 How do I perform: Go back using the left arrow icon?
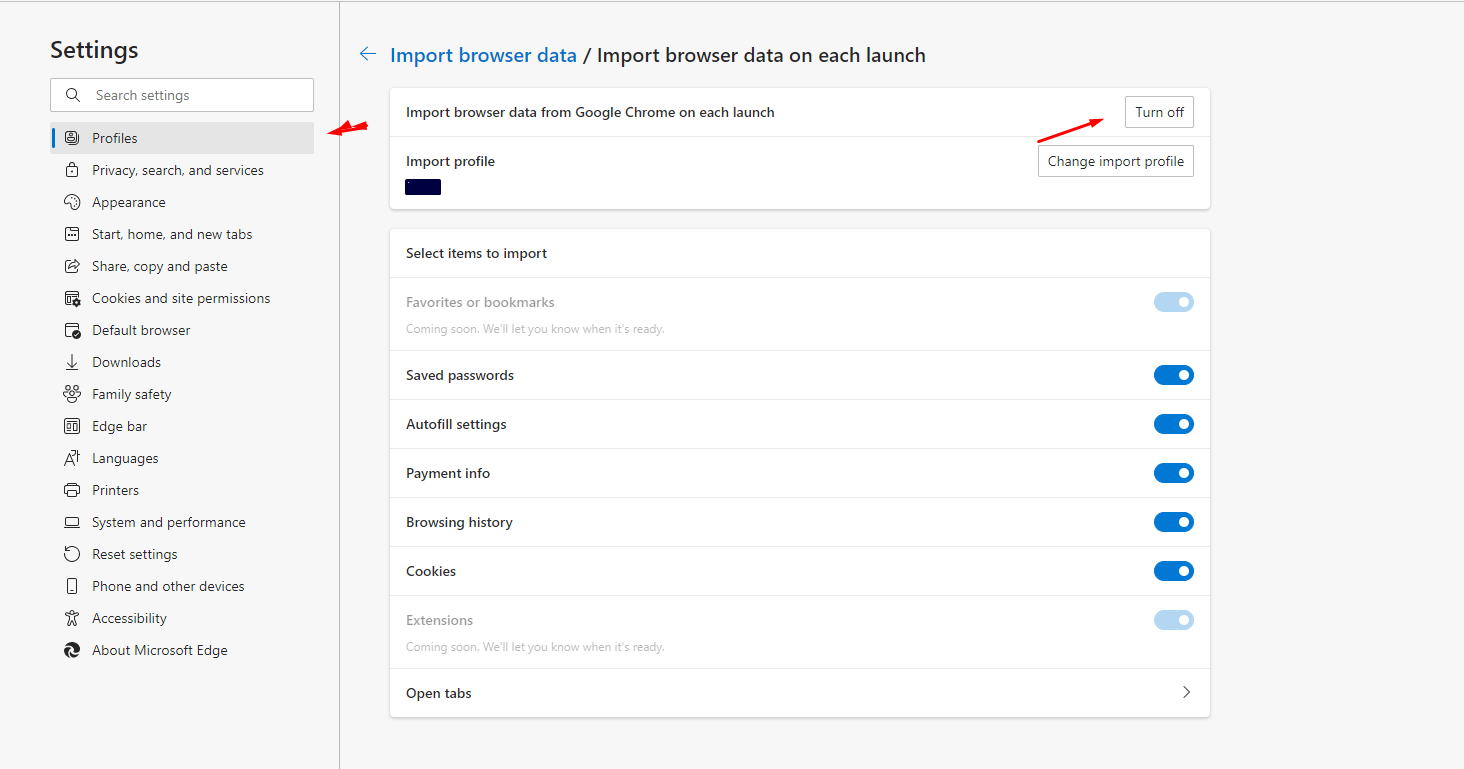click(368, 55)
